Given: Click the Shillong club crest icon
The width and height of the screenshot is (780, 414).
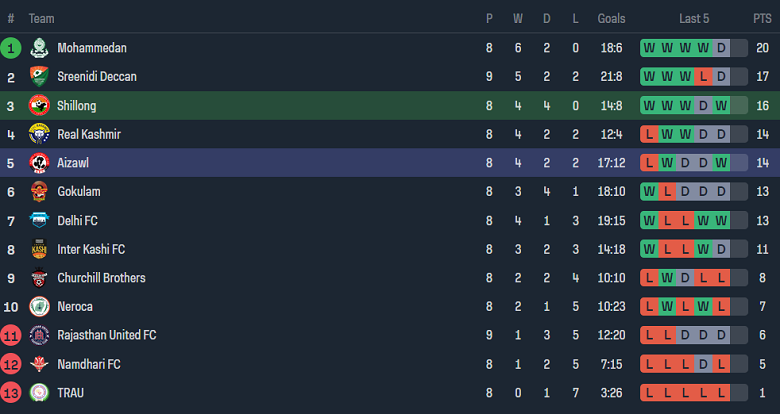Looking at the screenshot, I should 39,106.
